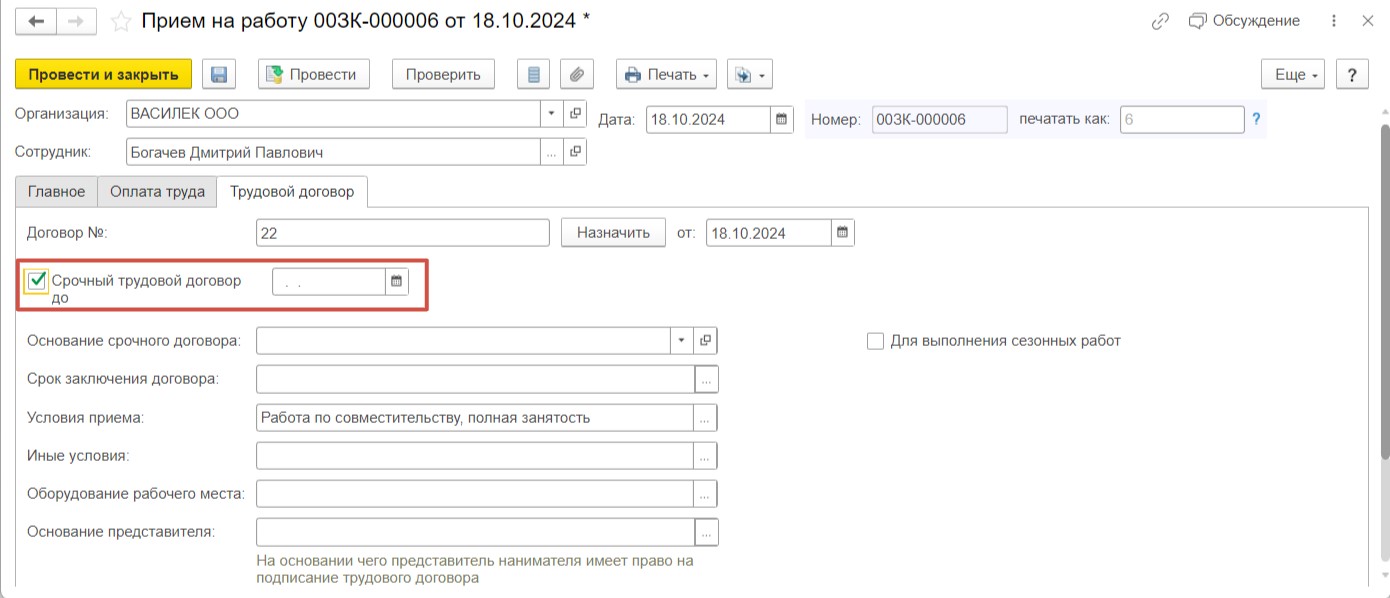The image size is (1390, 598).
Task: Add document to favorites with the star
Action: (x=120, y=21)
